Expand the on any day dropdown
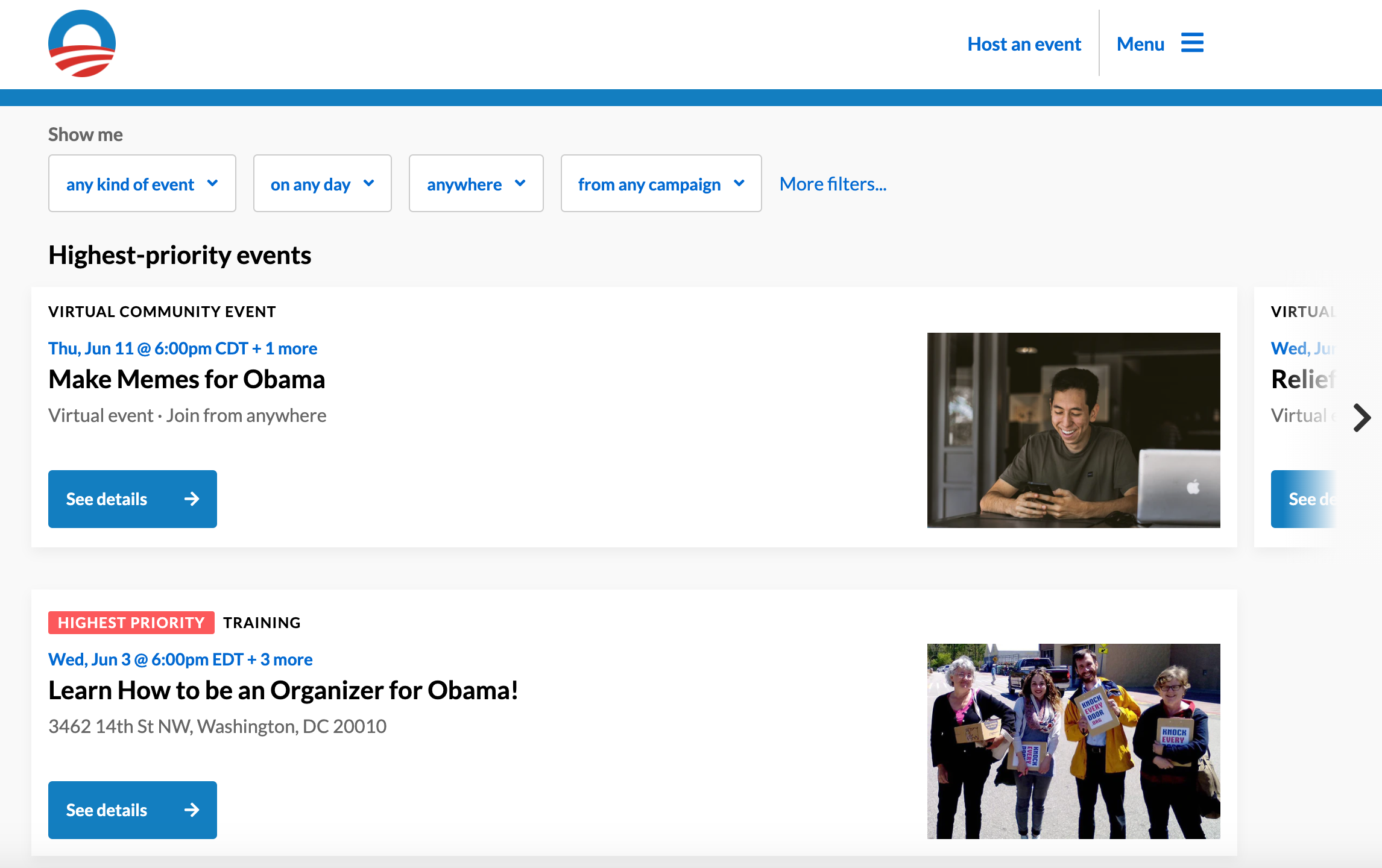Viewport: 1382px width, 868px height. coord(322,183)
